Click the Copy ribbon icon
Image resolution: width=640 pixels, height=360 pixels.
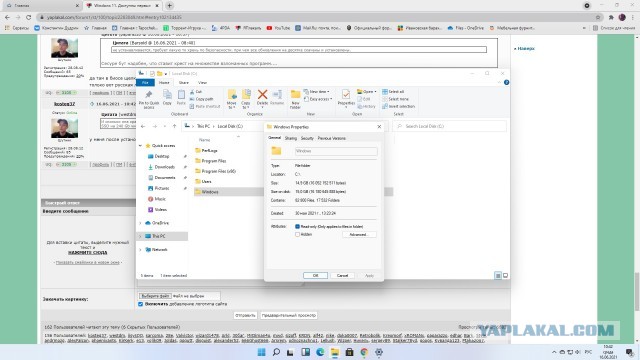tap(167, 95)
